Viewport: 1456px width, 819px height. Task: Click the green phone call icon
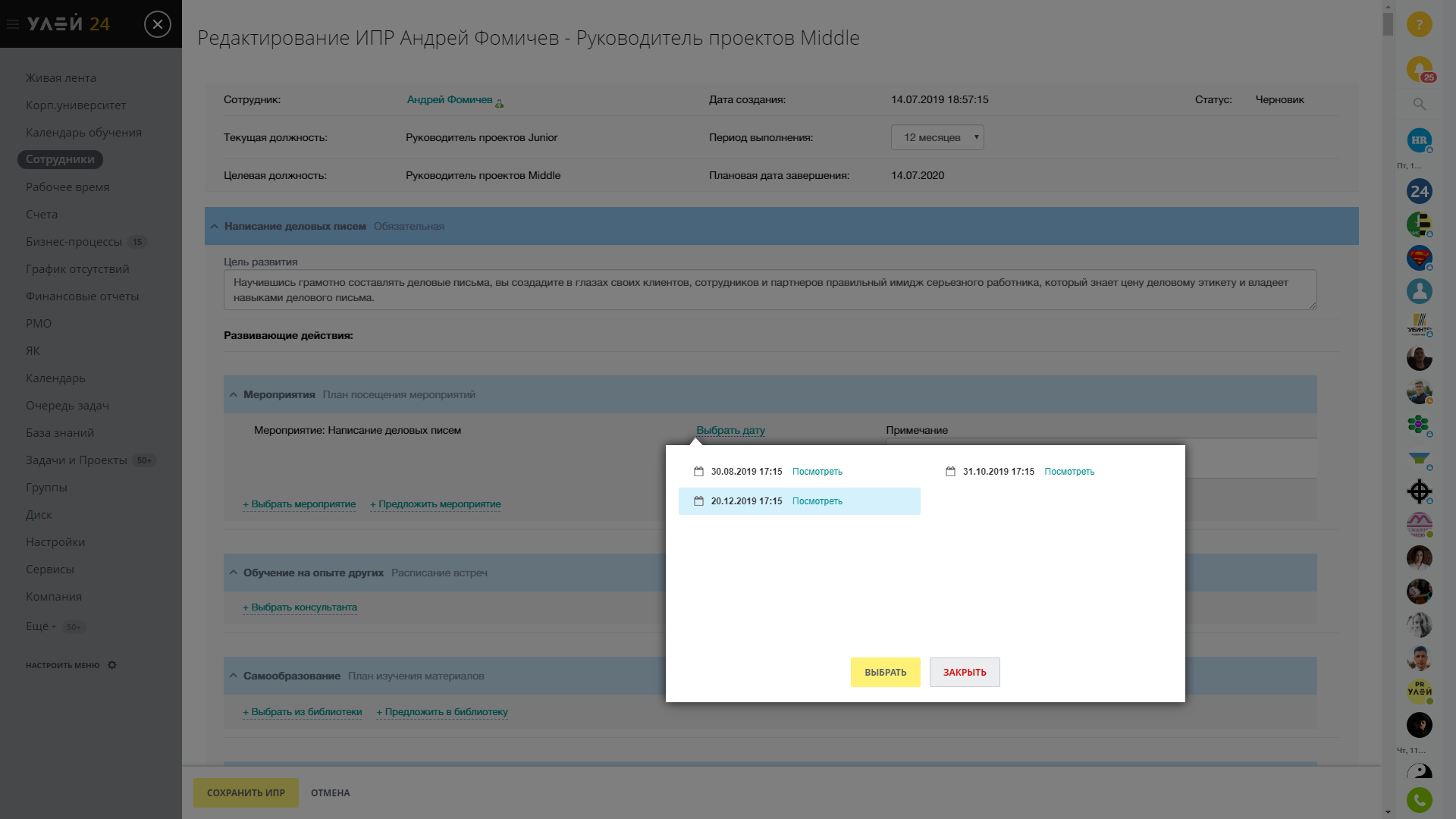(x=1419, y=799)
